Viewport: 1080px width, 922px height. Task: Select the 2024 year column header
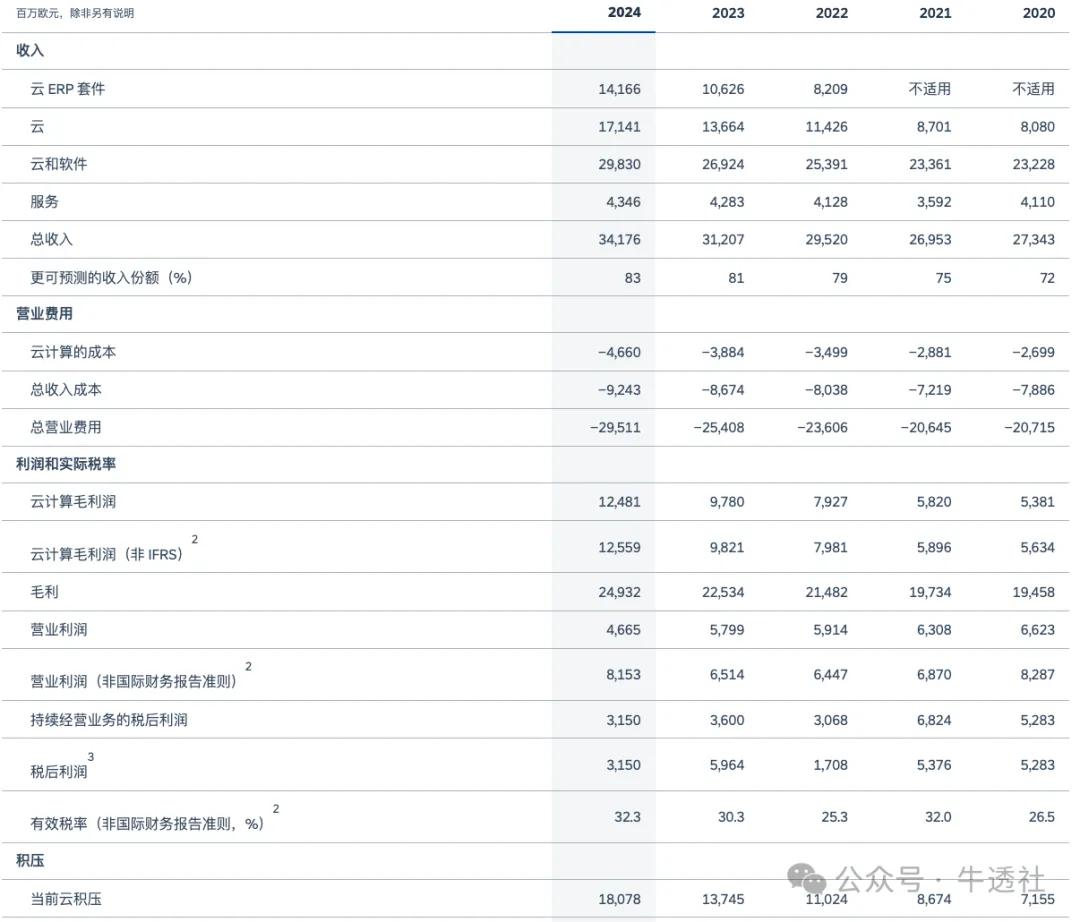623,12
